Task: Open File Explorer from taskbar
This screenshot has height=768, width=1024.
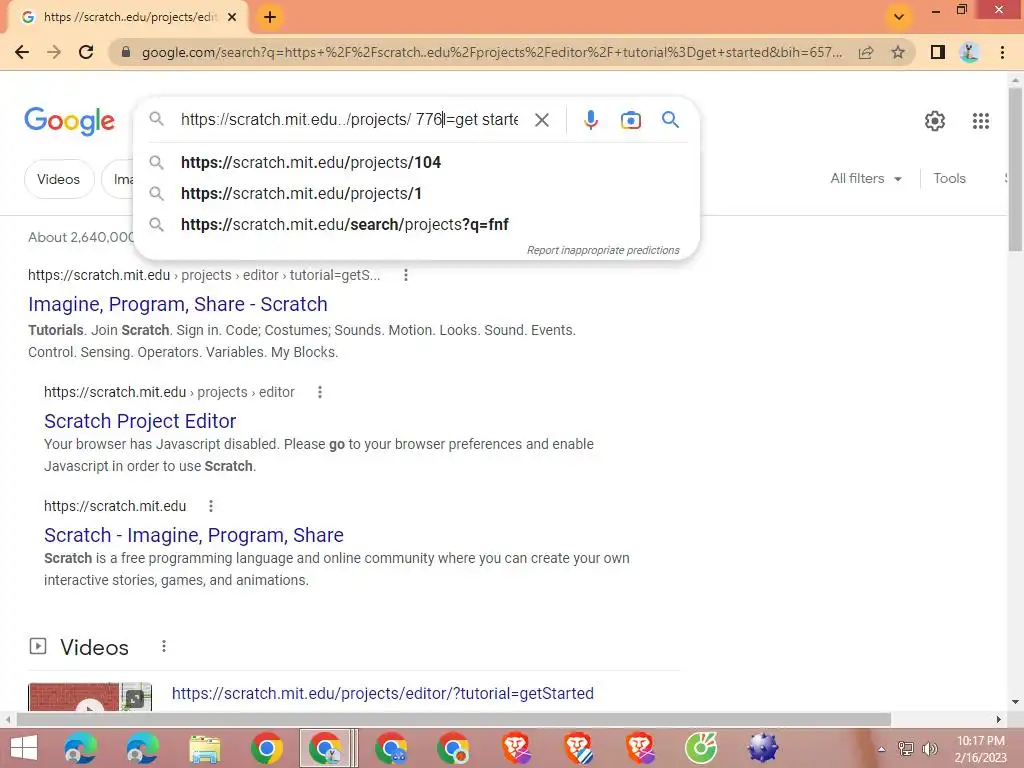Action: tap(204, 748)
